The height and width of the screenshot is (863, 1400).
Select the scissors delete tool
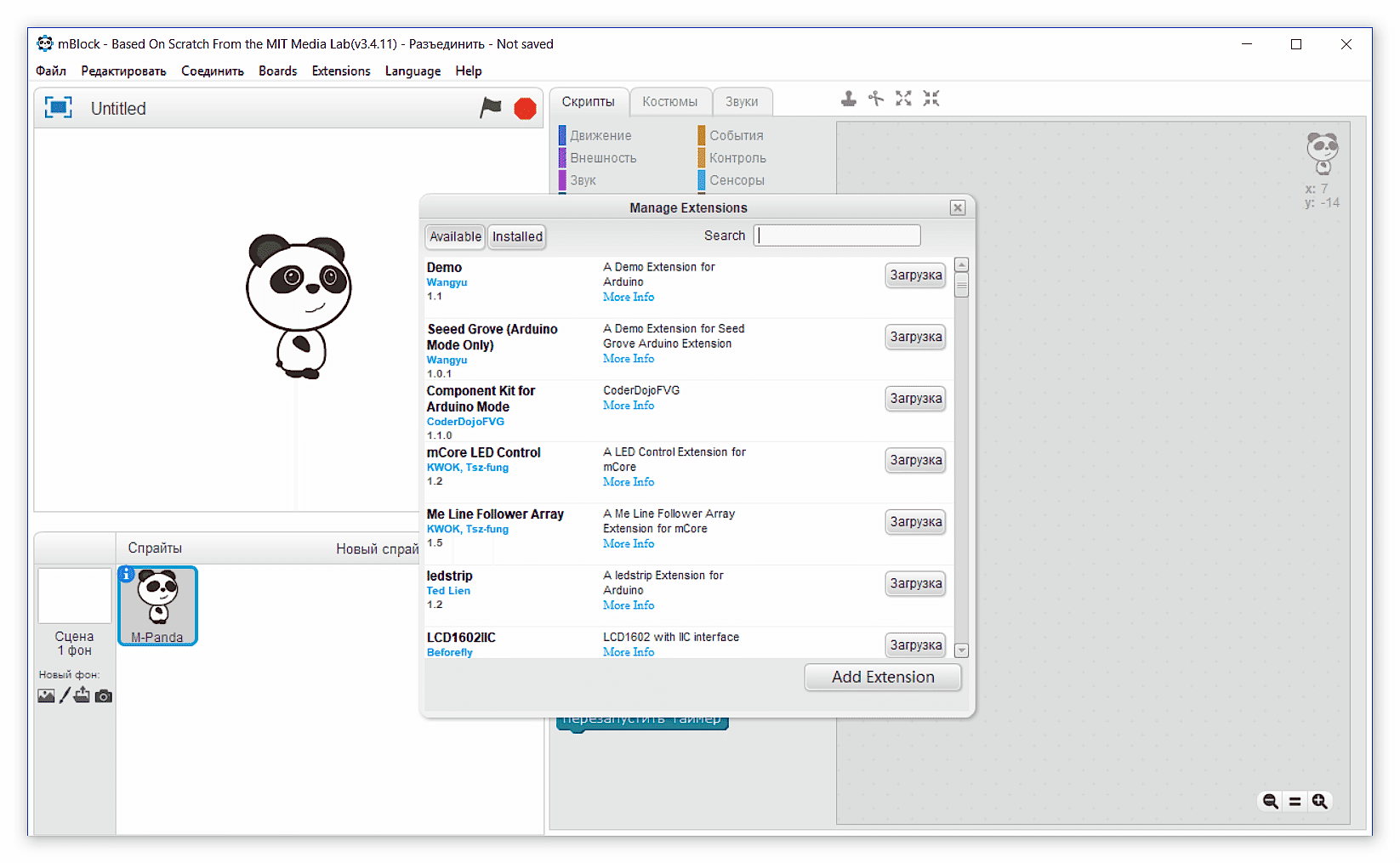tap(875, 99)
